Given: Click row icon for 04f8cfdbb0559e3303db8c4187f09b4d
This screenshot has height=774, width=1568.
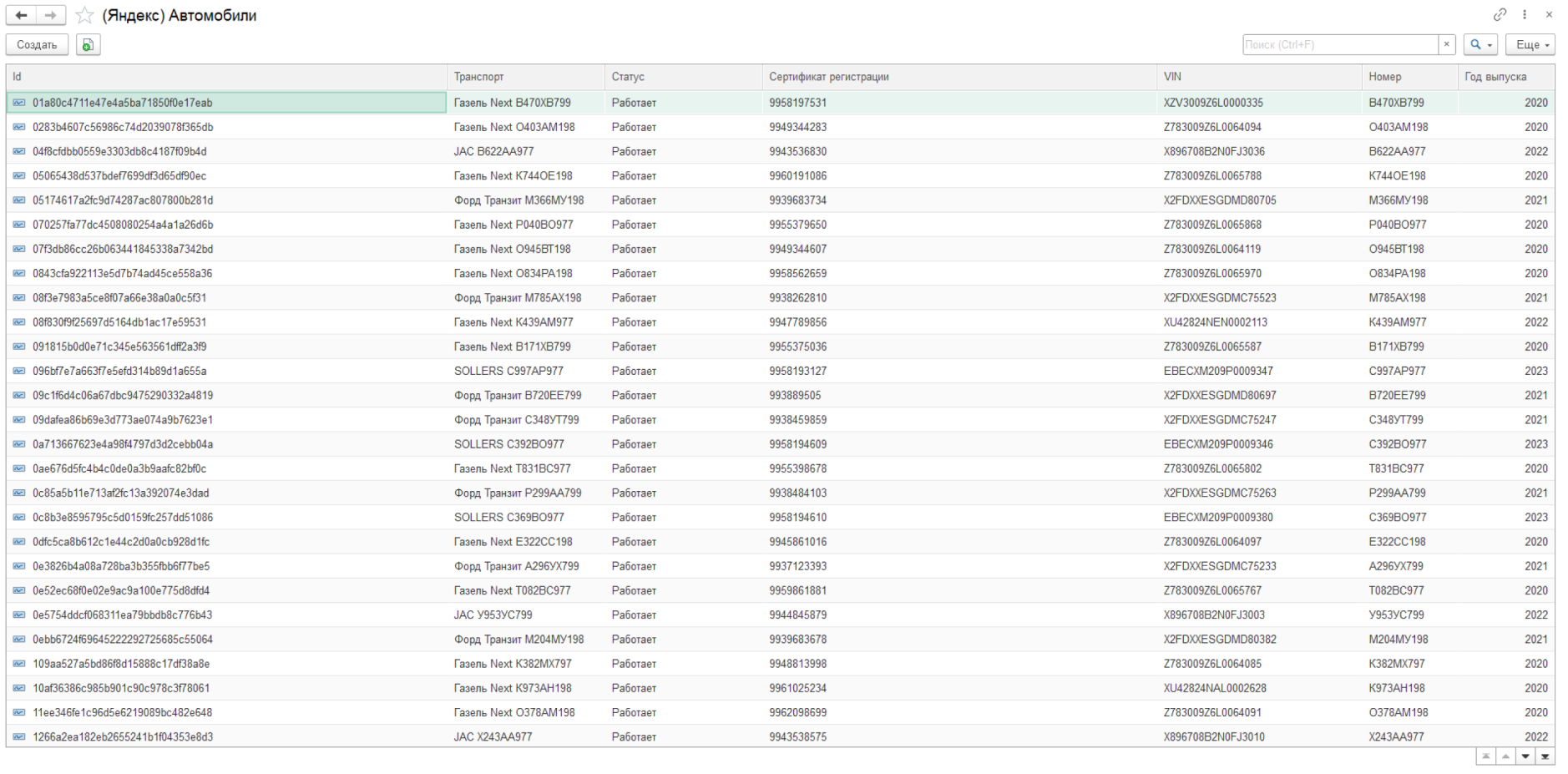Looking at the screenshot, I should click(x=19, y=151).
